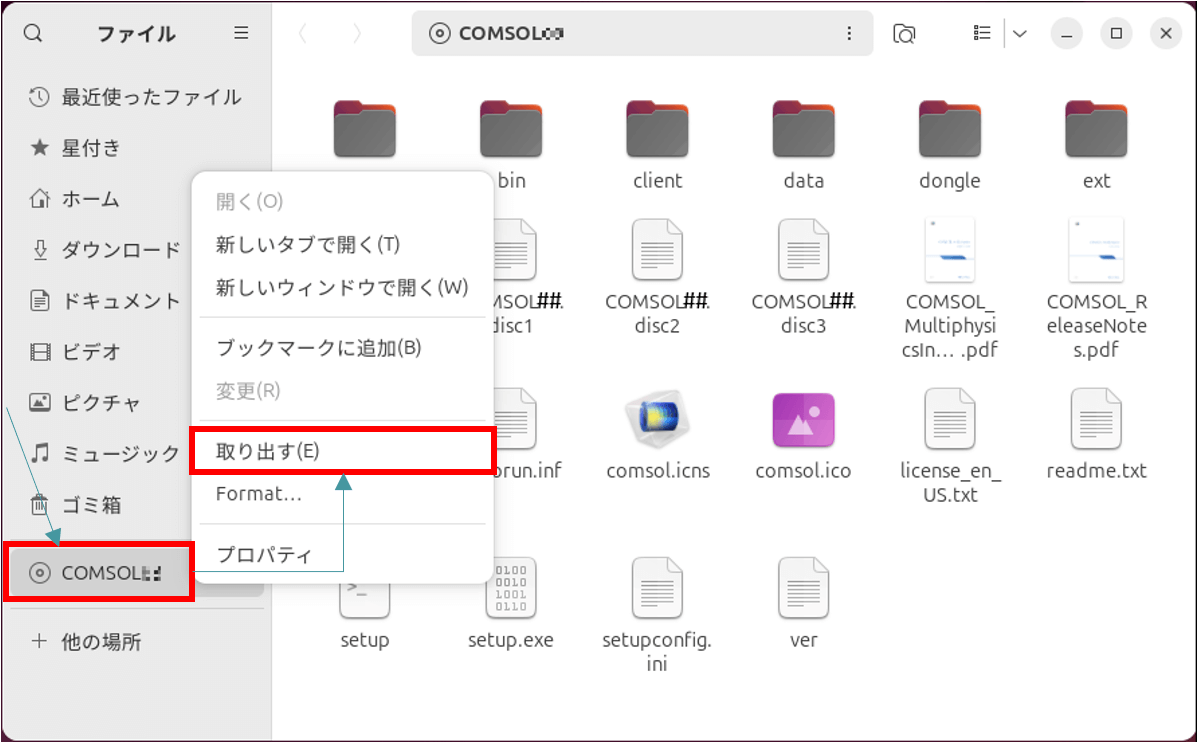1197x742 pixels.
Task: Open path bar three-dot menu
Action: tap(849, 33)
